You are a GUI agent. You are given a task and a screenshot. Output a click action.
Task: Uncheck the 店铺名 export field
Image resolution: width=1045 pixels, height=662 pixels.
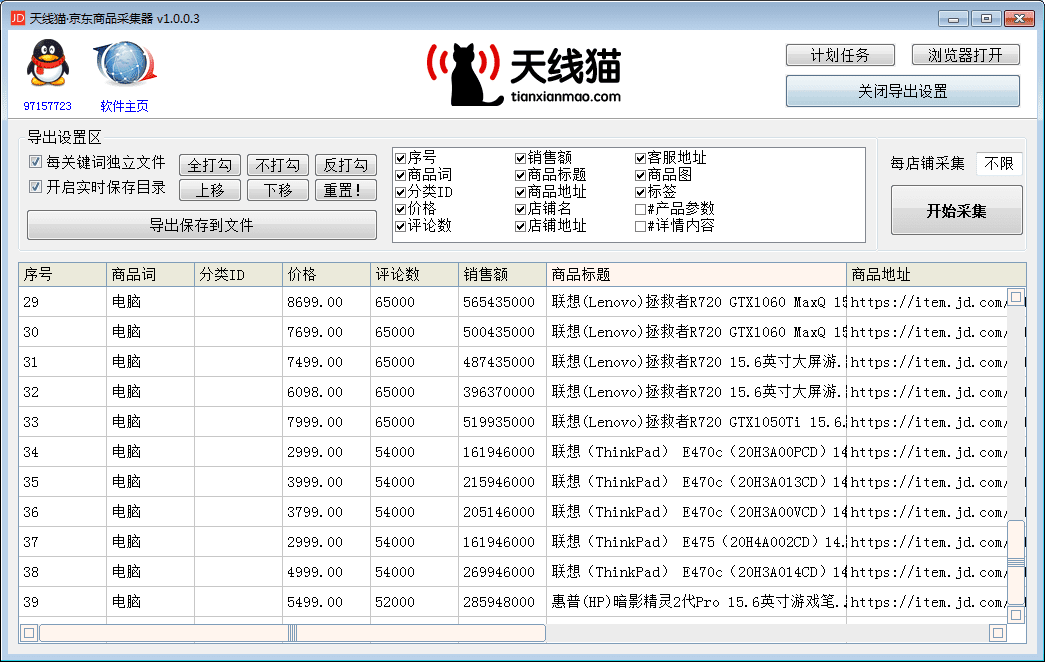(521, 209)
